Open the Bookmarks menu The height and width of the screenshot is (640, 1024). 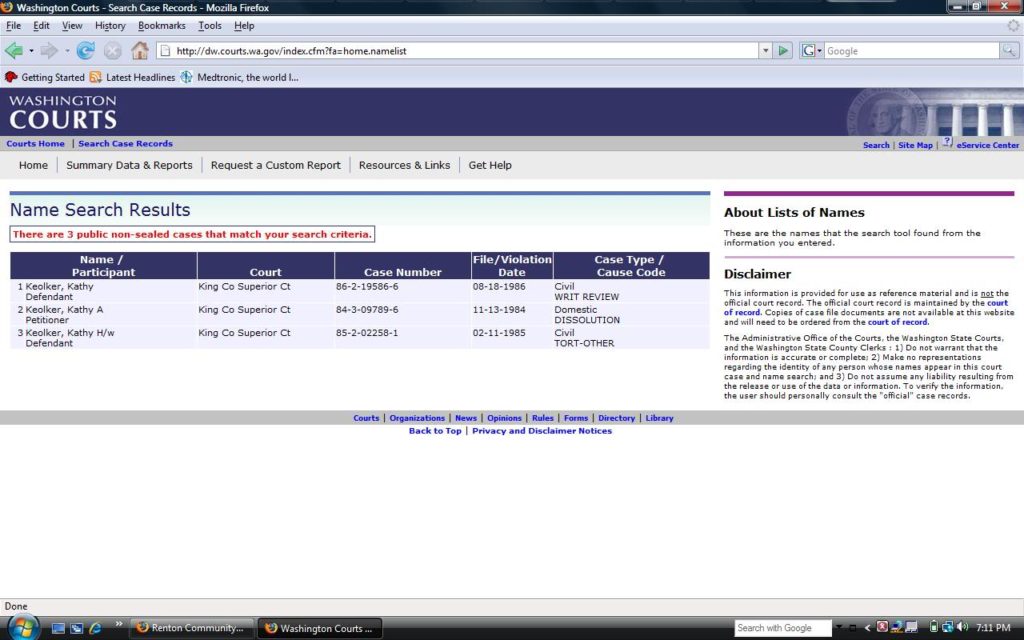tap(161, 25)
